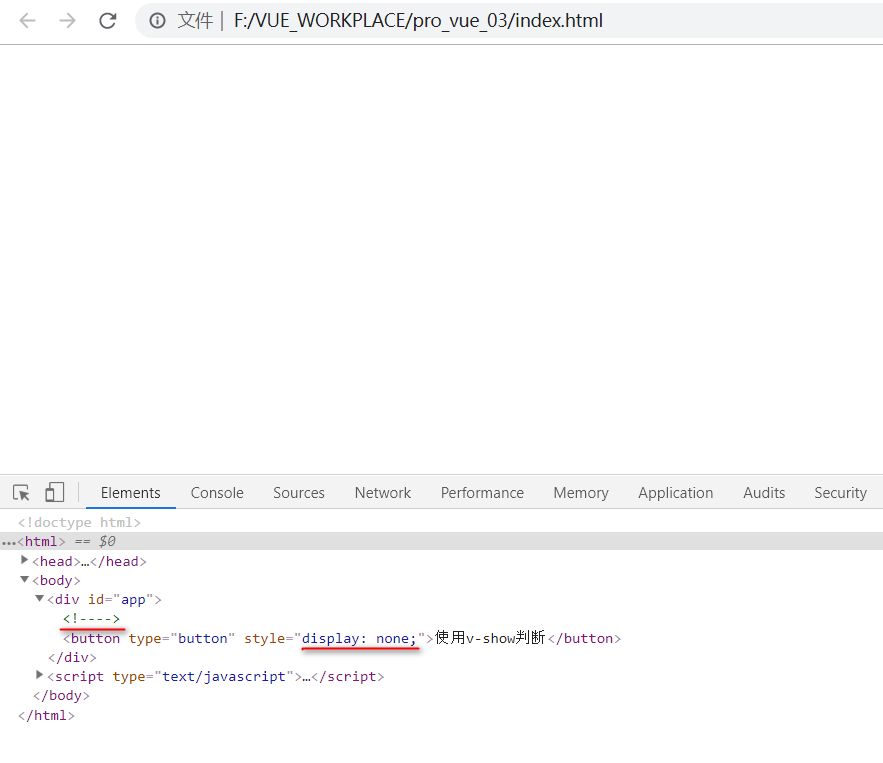Activate the inspect element picker icon
The image size is (883, 763).
[x=21, y=493]
